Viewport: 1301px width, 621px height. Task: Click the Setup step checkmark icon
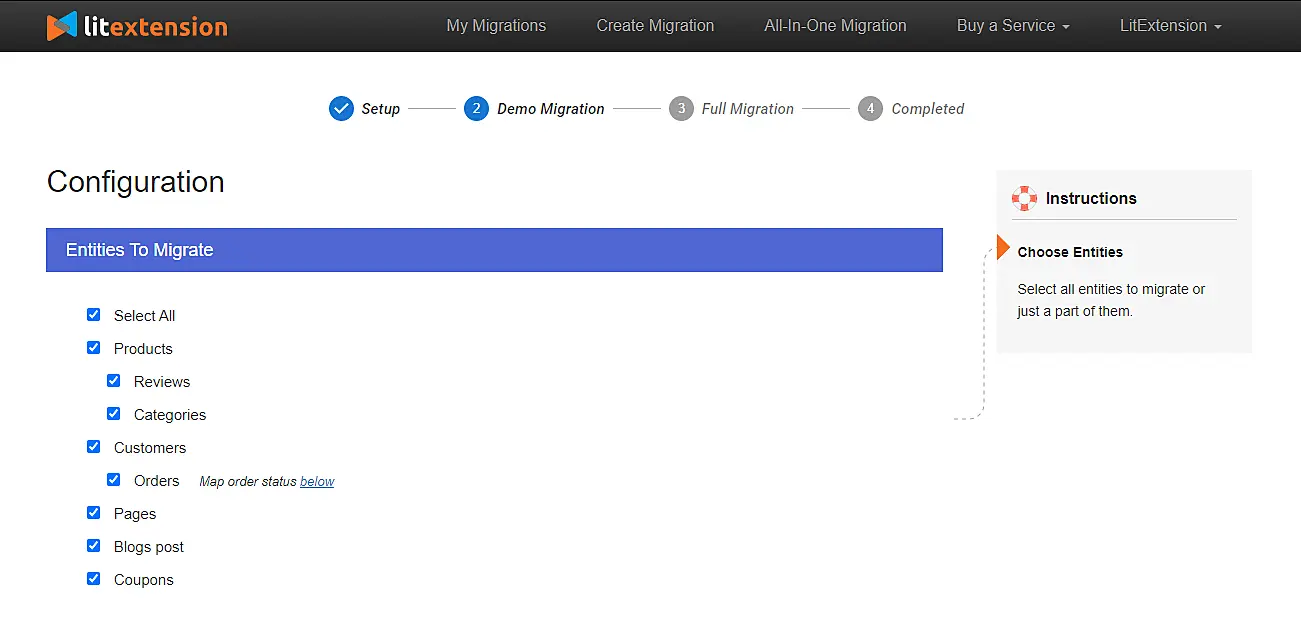point(341,108)
